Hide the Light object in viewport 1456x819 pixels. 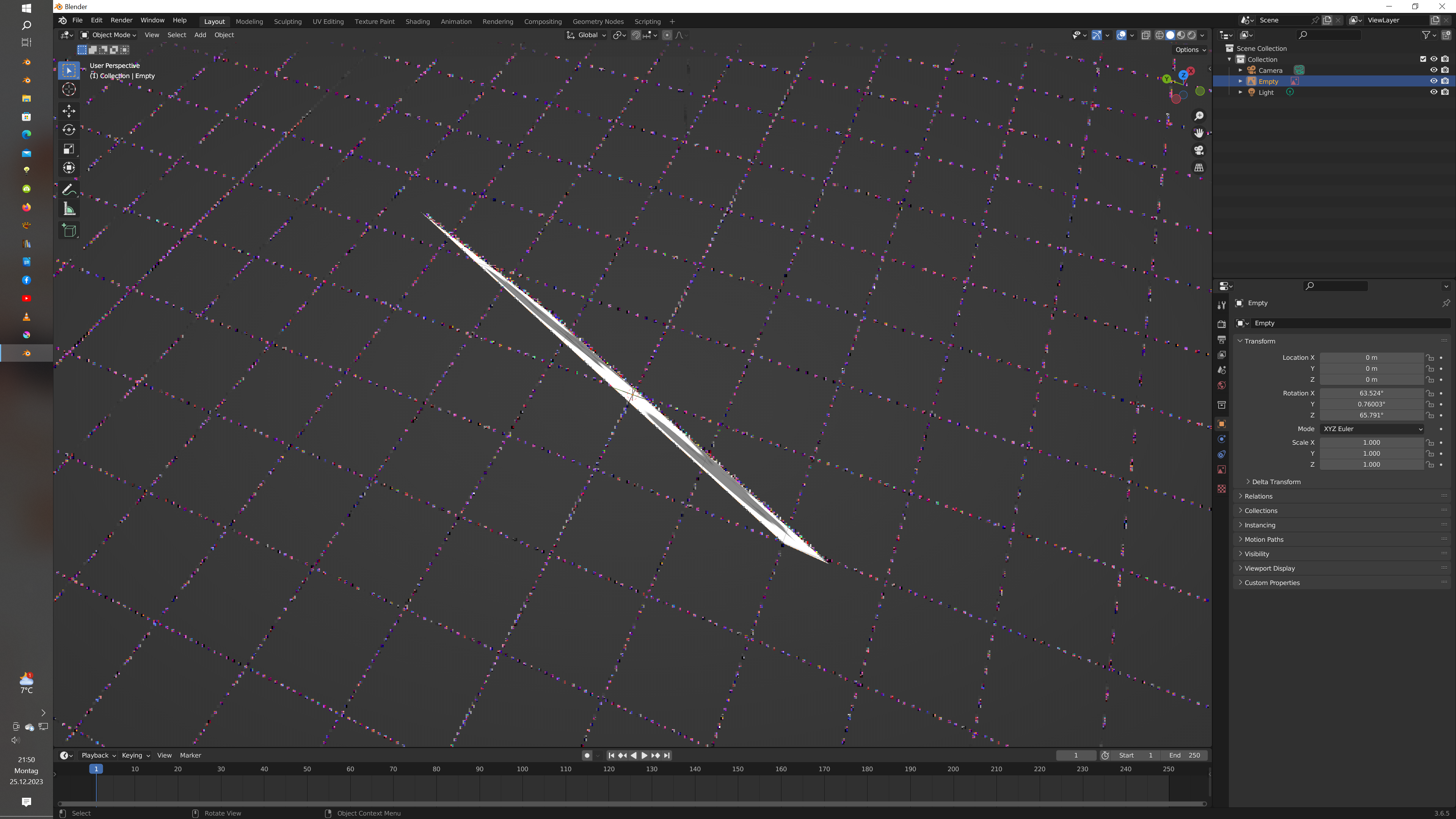click(1433, 92)
